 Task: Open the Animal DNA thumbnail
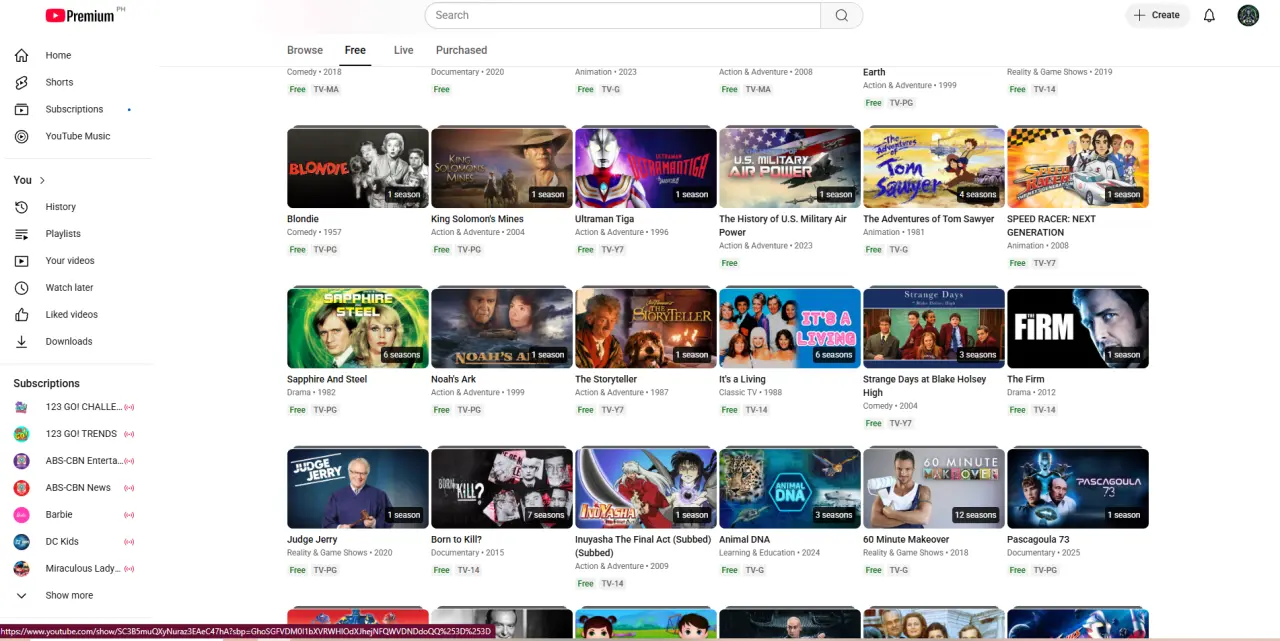click(790, 488)
